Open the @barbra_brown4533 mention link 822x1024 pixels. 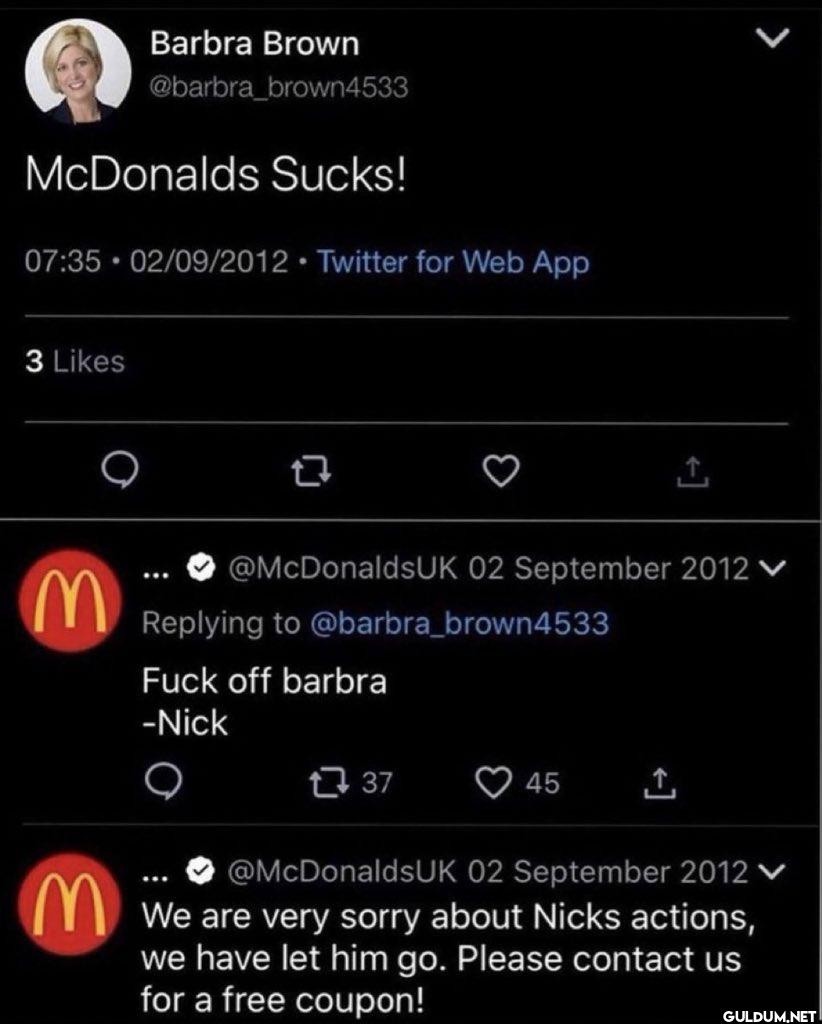tap(459, 623)
